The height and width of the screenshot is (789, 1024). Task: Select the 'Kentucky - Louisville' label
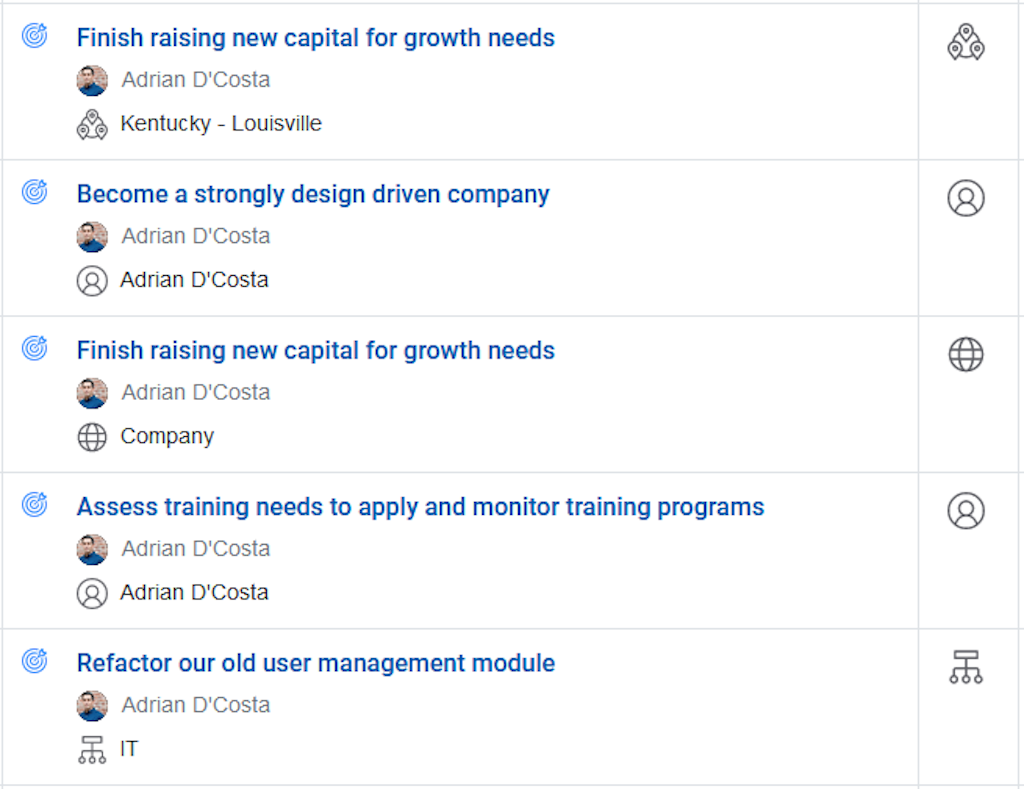click(x=221, y=123)
